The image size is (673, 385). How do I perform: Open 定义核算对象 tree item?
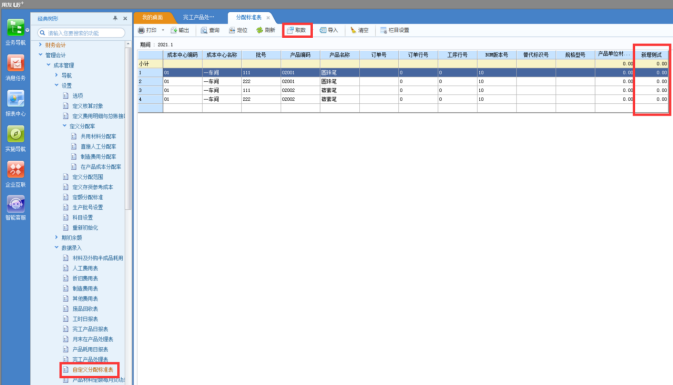[x=87, y=106]
